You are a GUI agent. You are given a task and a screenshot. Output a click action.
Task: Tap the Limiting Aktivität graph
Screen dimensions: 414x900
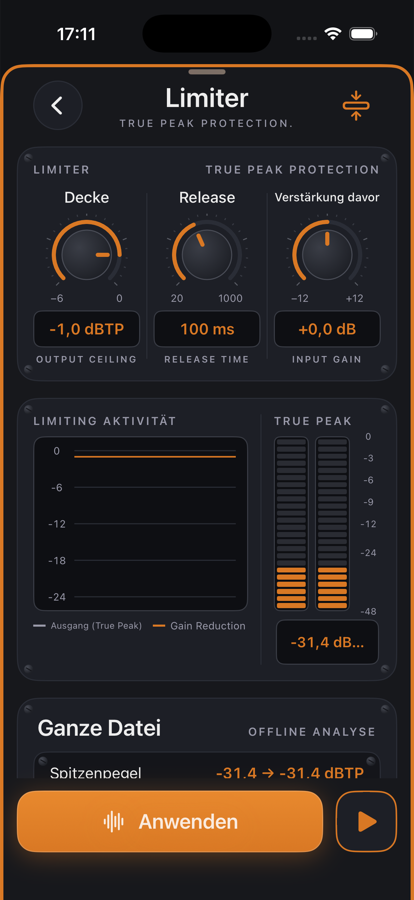point(140,523)
